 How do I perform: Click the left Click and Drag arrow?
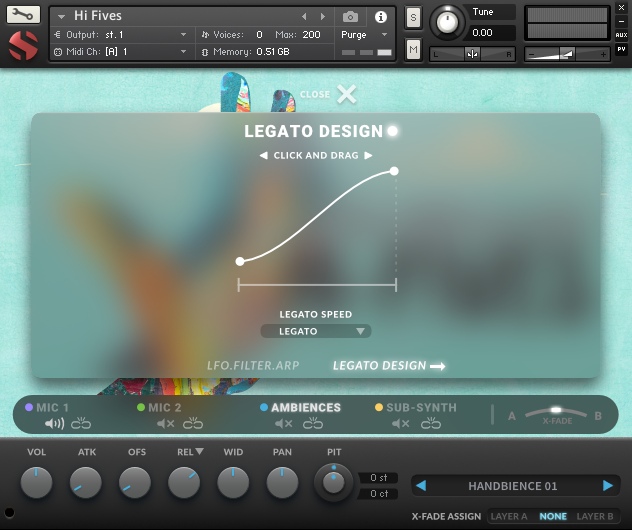(x=264, y=155)
